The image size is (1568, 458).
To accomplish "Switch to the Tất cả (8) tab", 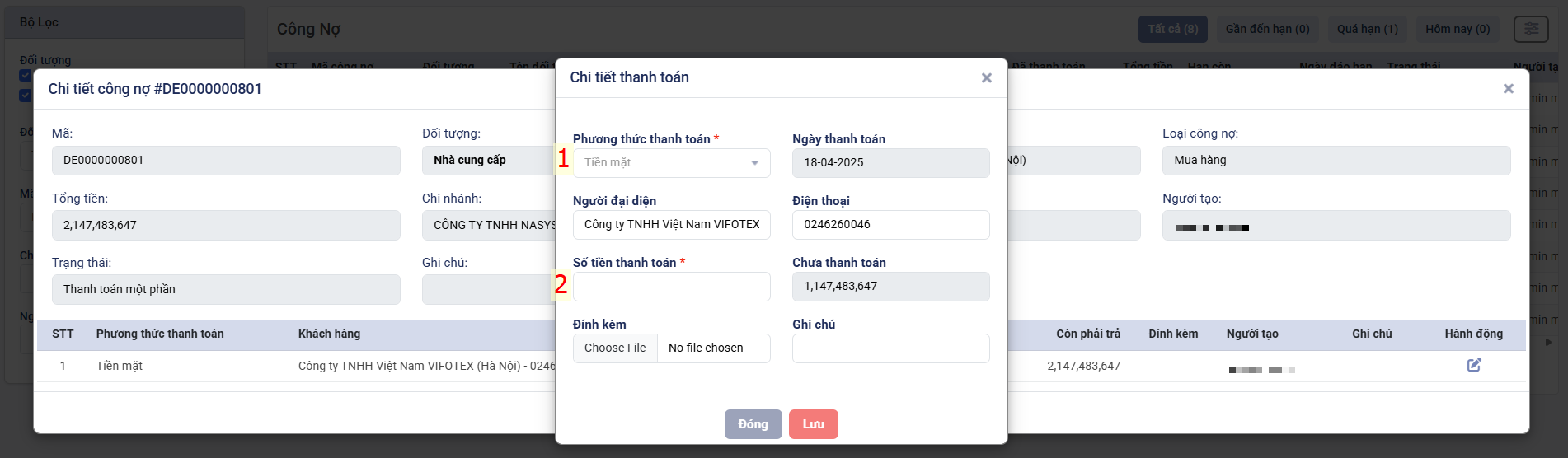I will click(x=1173, y=29).
